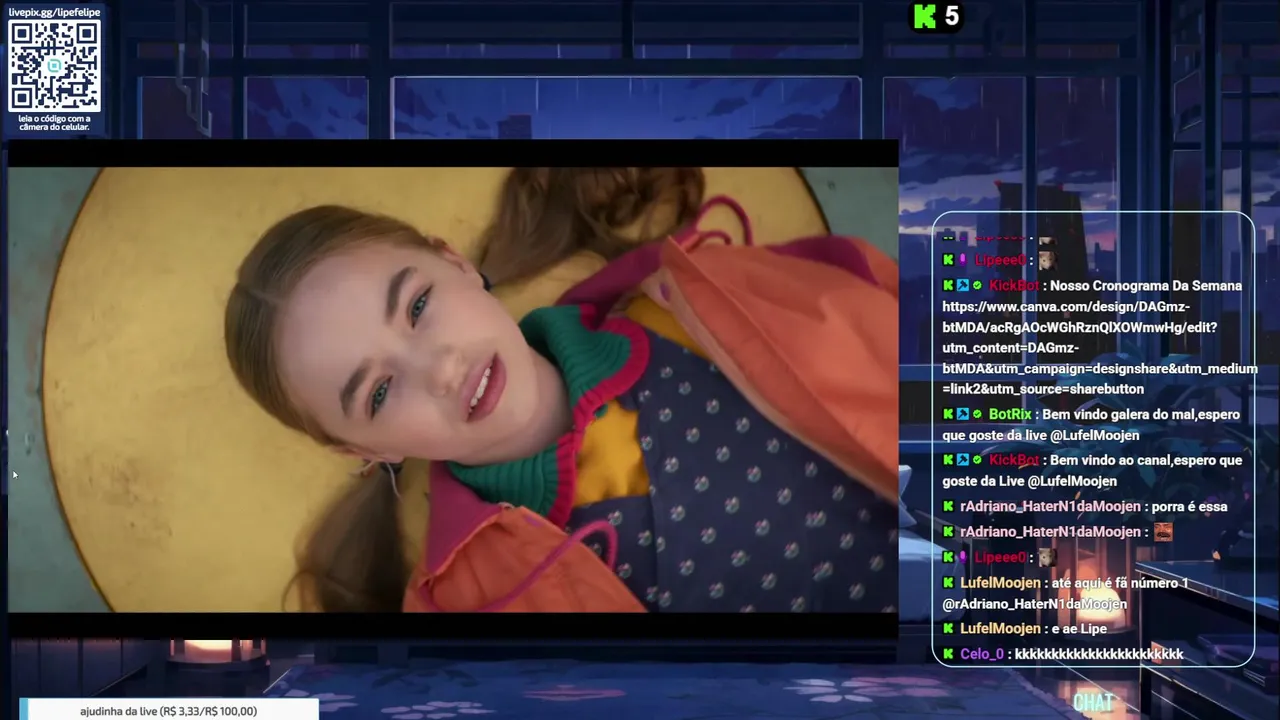
Task: Click the @rAdriano_HaterN1daMoojen mention in LufelMoojen's message
Action: tap(1034, 604)
